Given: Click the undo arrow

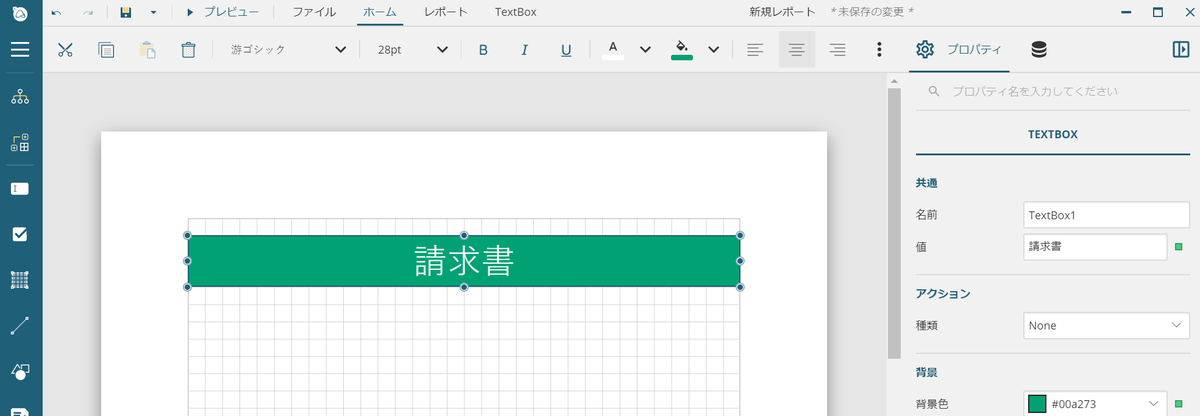Looking at the screenshot, I should pyautogui.click(x=56, y=12).
